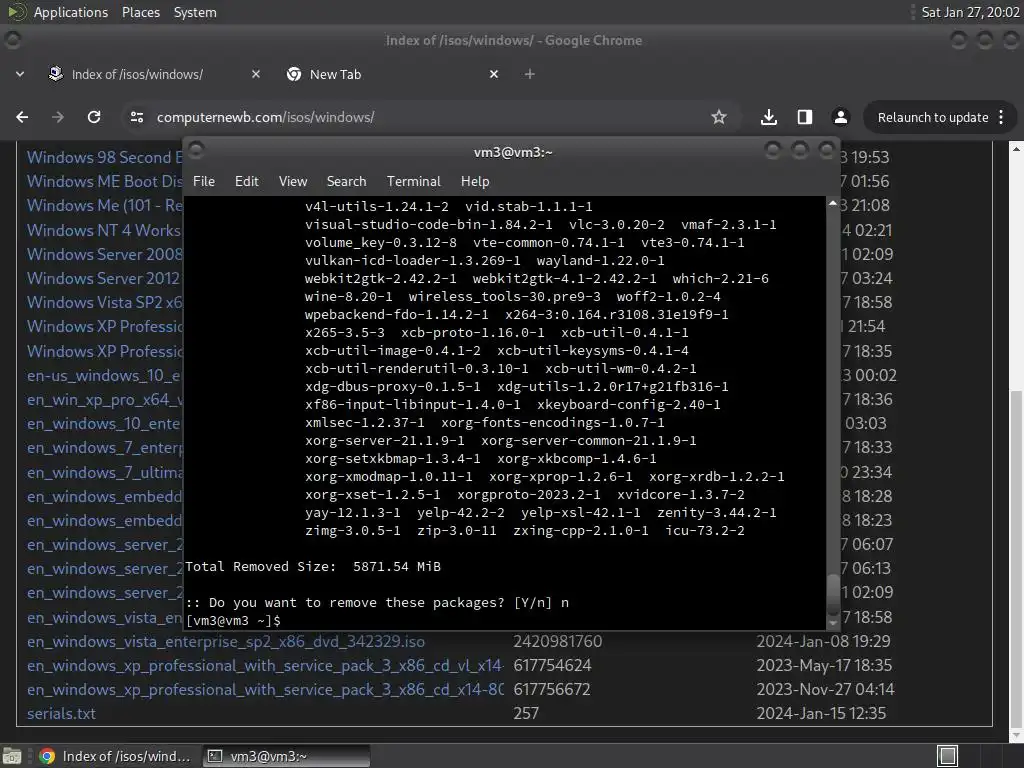Open terminal Help menu
The height and width of the screenshot is (768, 1024).
click(475, 181)
